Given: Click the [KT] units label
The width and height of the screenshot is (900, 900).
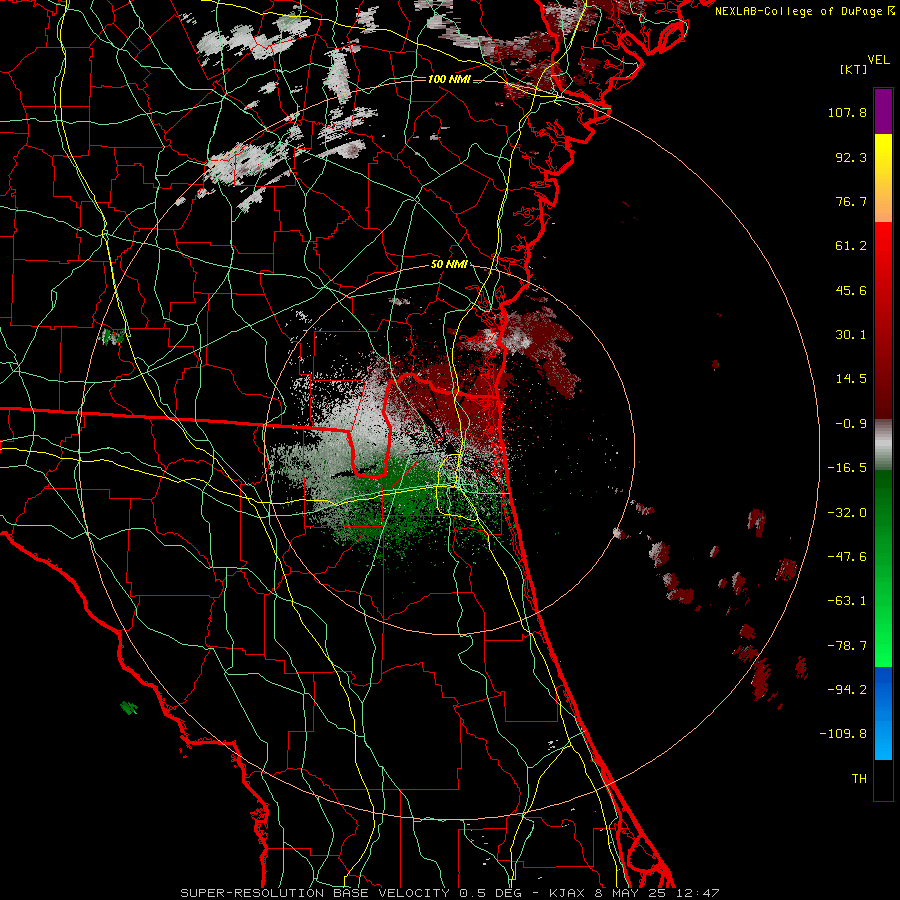Looking at the screenshot, I should tap(854, 69).
